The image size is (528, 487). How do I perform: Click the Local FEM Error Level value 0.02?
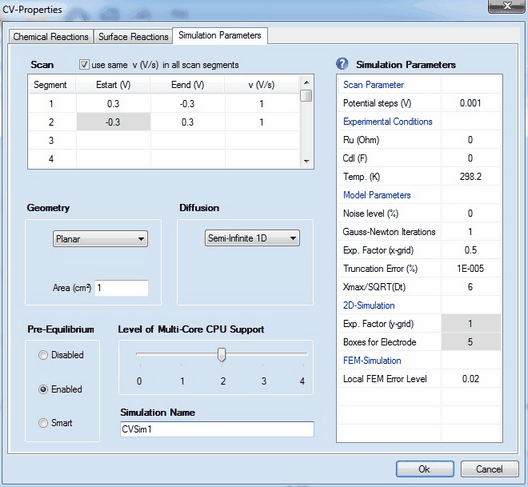470,379
